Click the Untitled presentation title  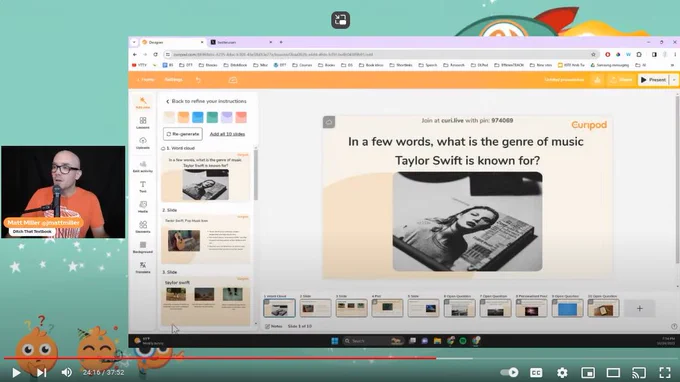pyautogui.click(x=564, y=80)
